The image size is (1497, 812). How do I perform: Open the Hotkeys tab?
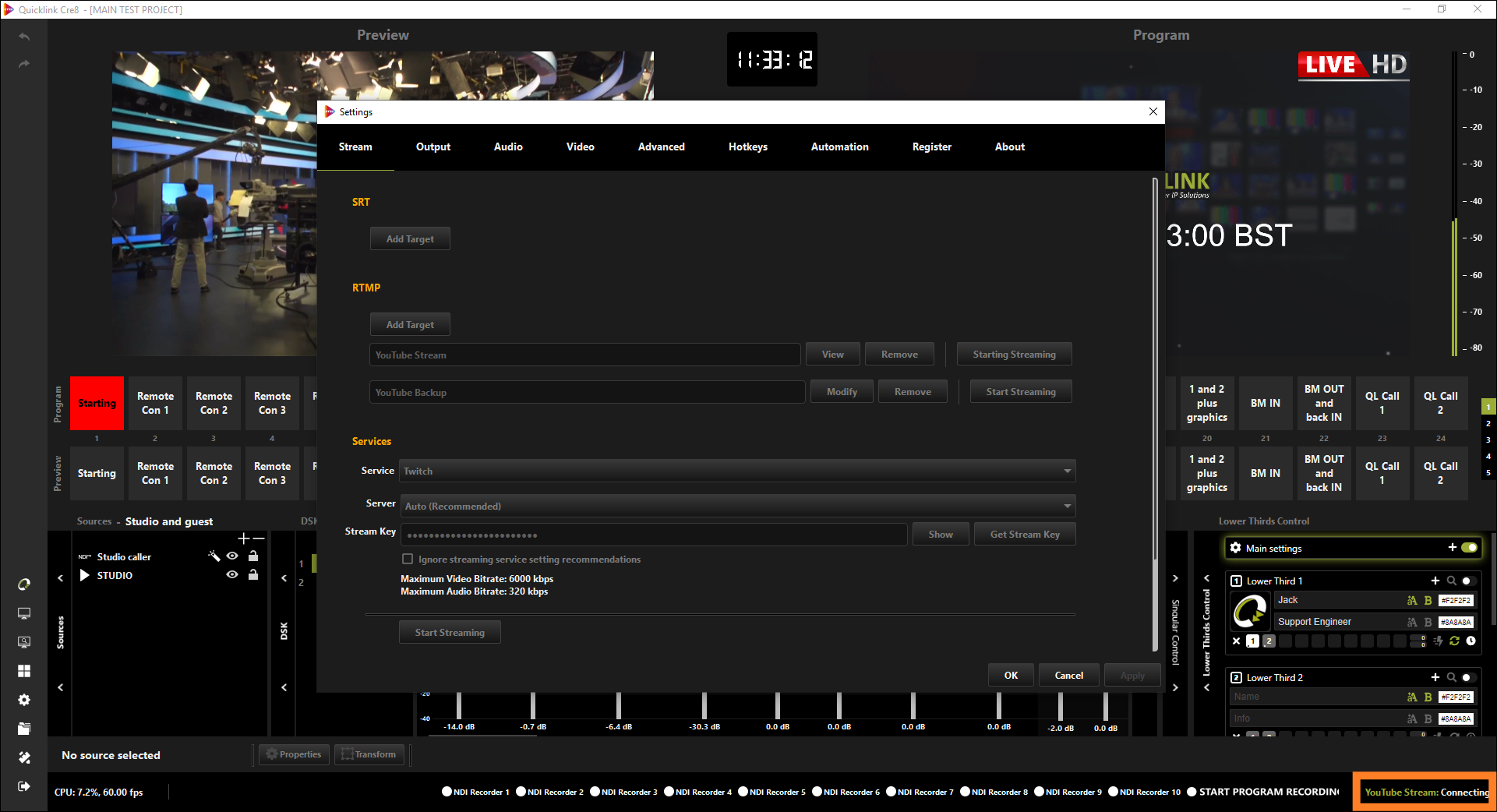(x=747, y=147)
